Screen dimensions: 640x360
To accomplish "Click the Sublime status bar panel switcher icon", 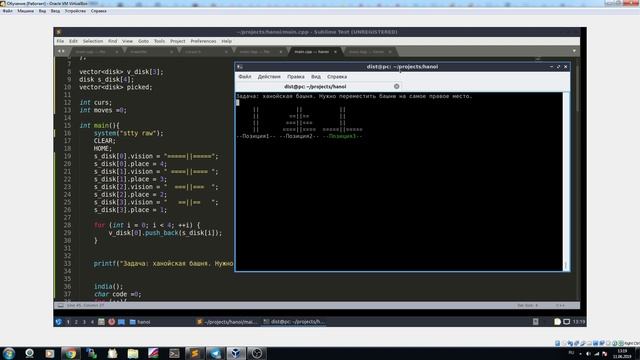I will point(60,305).
